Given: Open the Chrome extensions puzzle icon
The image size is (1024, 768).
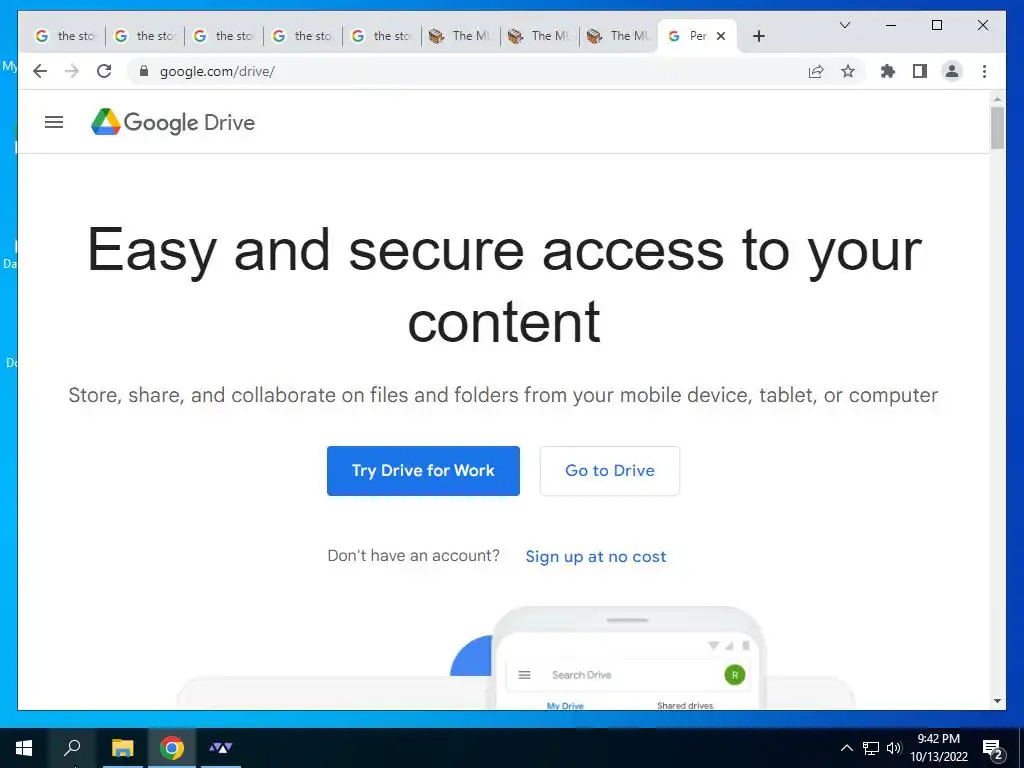Looking at the screenshot, I should 888,71.
